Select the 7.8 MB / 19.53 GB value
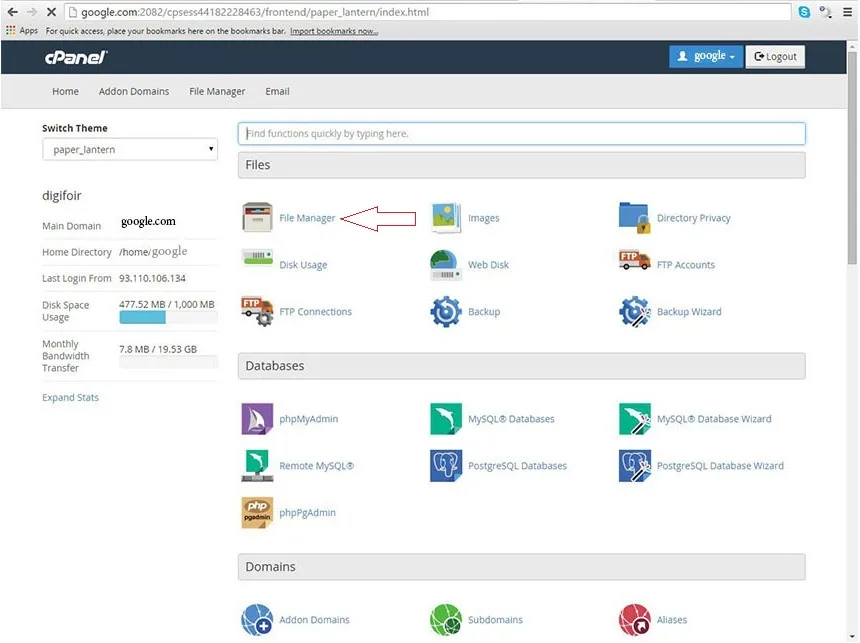This screenshot has height=643, width=860. (x=158, y=349)
